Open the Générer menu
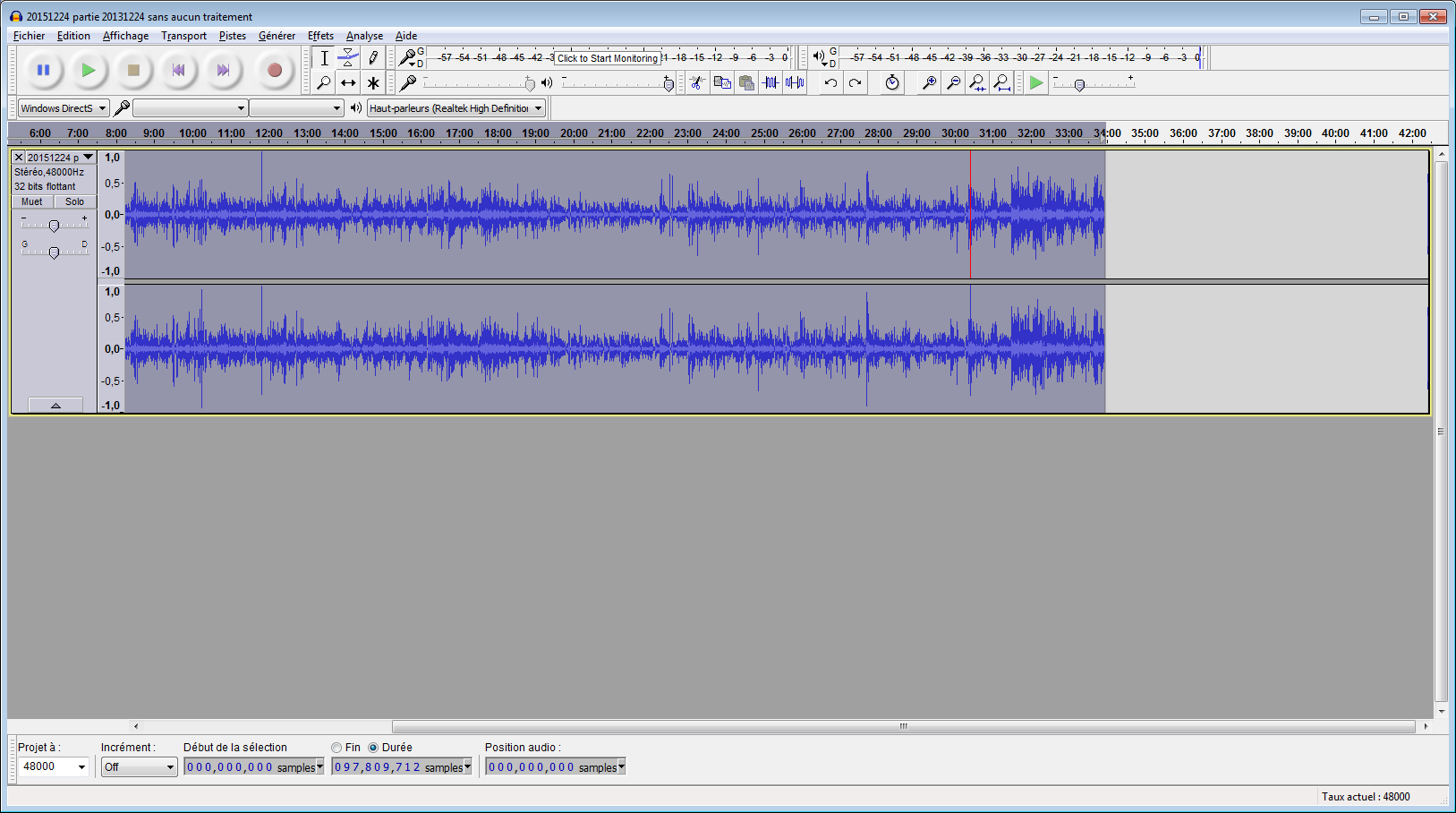This screenshot has height=813, width=1456. (277, 36)
